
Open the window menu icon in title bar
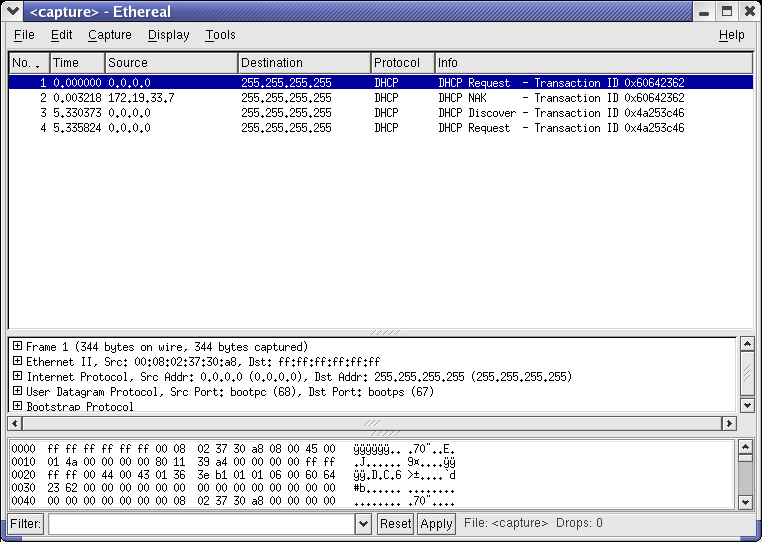click(12, 11)
